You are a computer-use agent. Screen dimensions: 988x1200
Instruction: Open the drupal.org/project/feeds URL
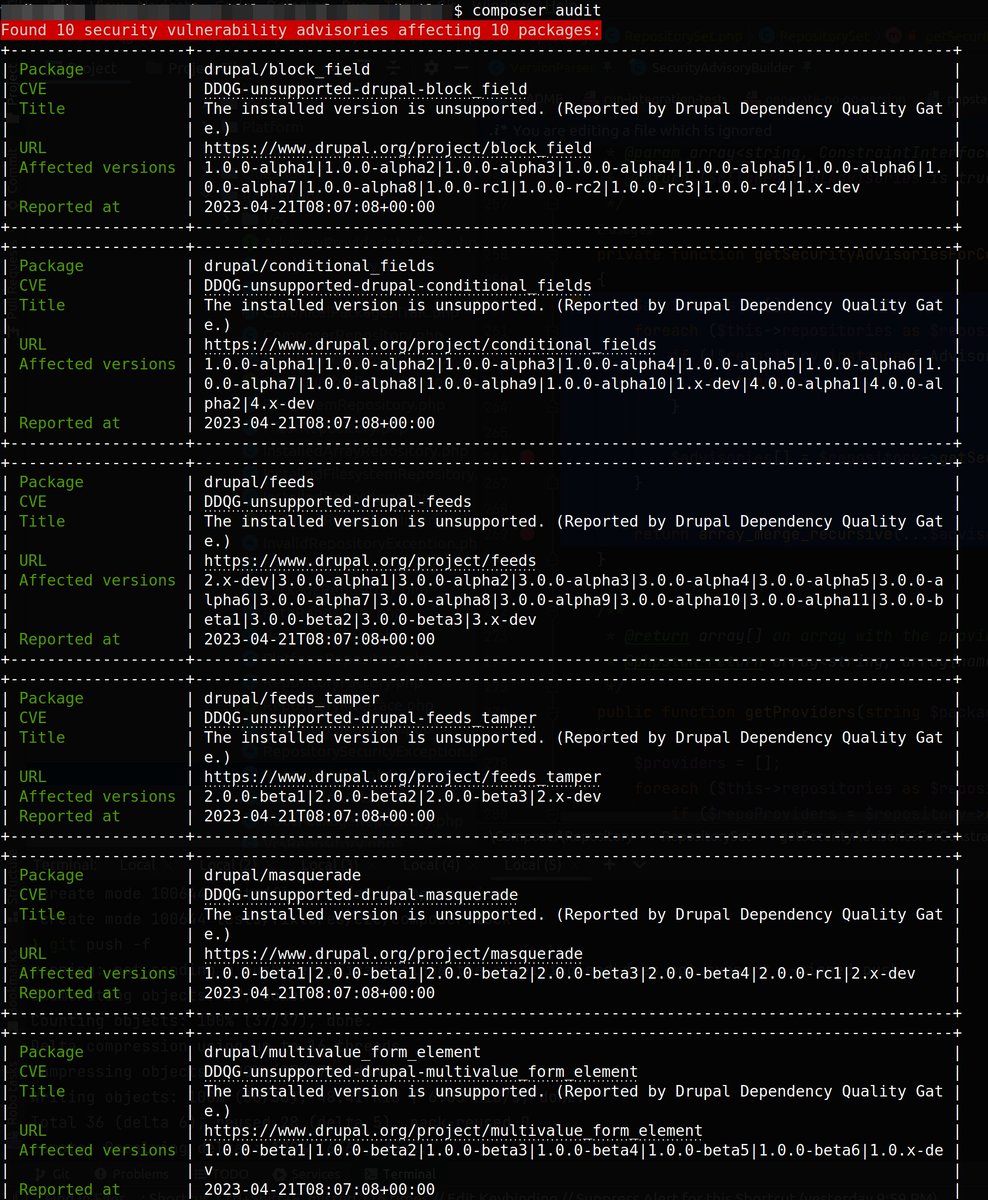click(x=370, y=560)
